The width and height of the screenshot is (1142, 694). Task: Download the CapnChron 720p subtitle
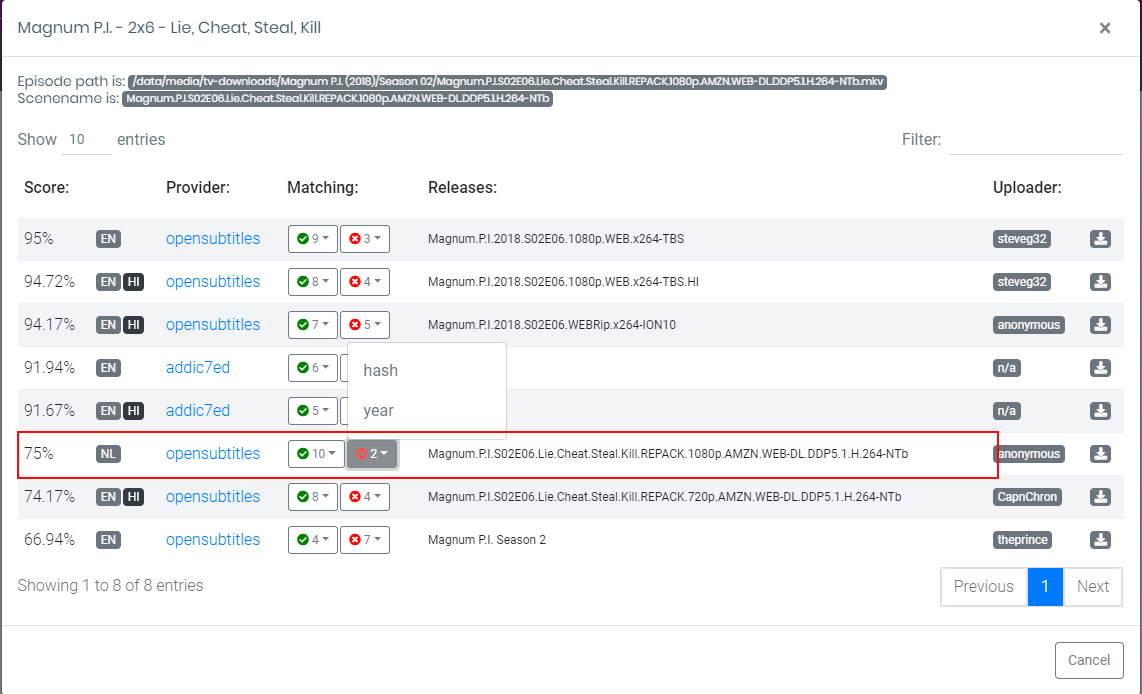click(1100, 496)
